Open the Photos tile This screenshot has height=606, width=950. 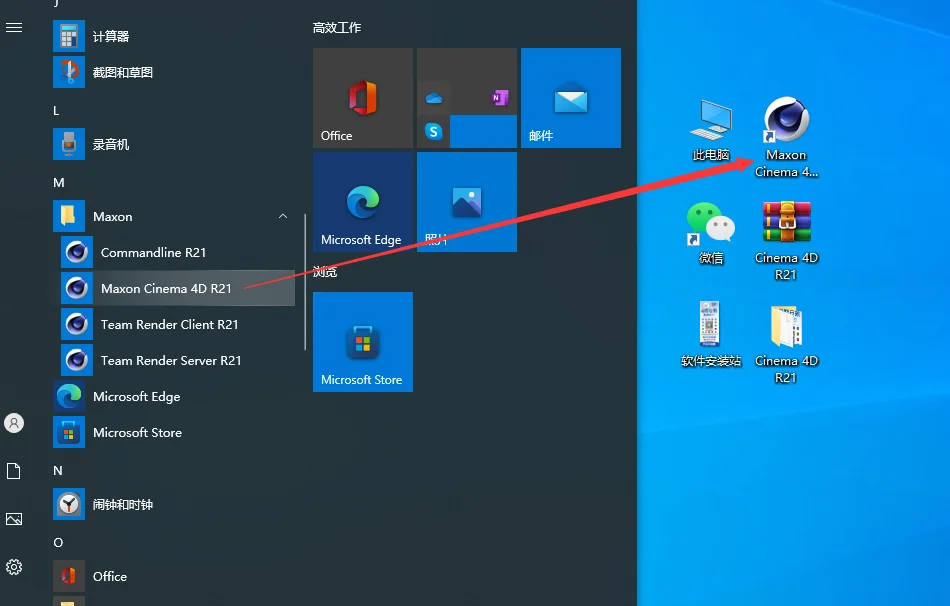[467, 202]
